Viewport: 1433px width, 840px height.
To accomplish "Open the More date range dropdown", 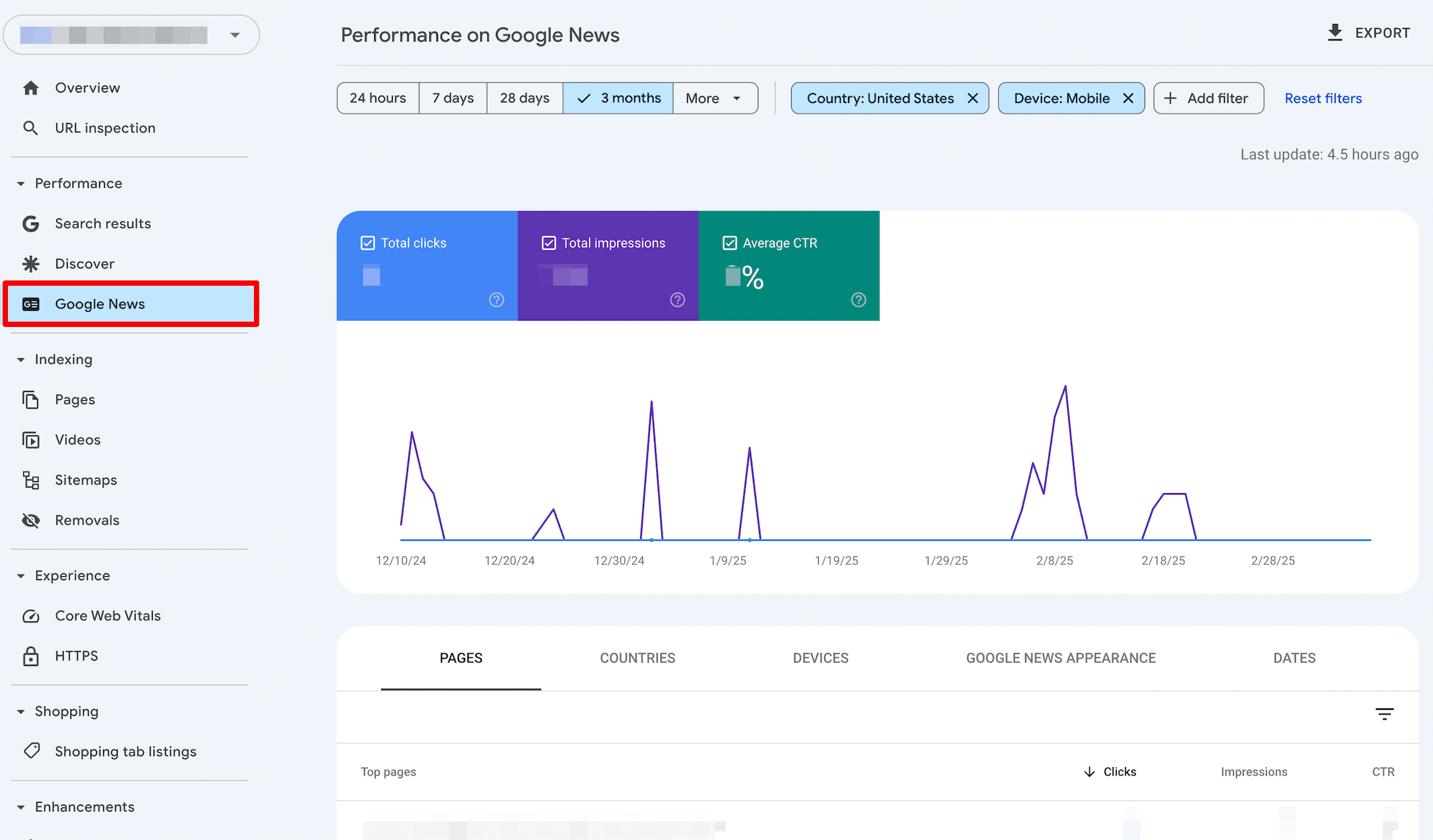I will 715,98.
